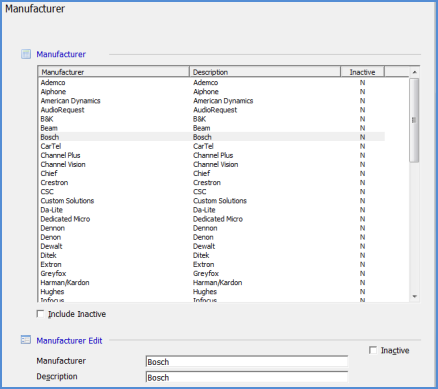This screenshot has height=389, width=438.
Task: Click the scrollbar up arrow
Action: pos(414,72)
